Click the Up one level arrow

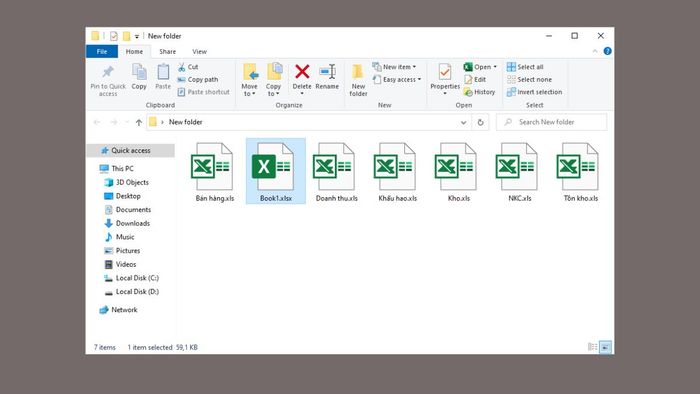(139, 122)
